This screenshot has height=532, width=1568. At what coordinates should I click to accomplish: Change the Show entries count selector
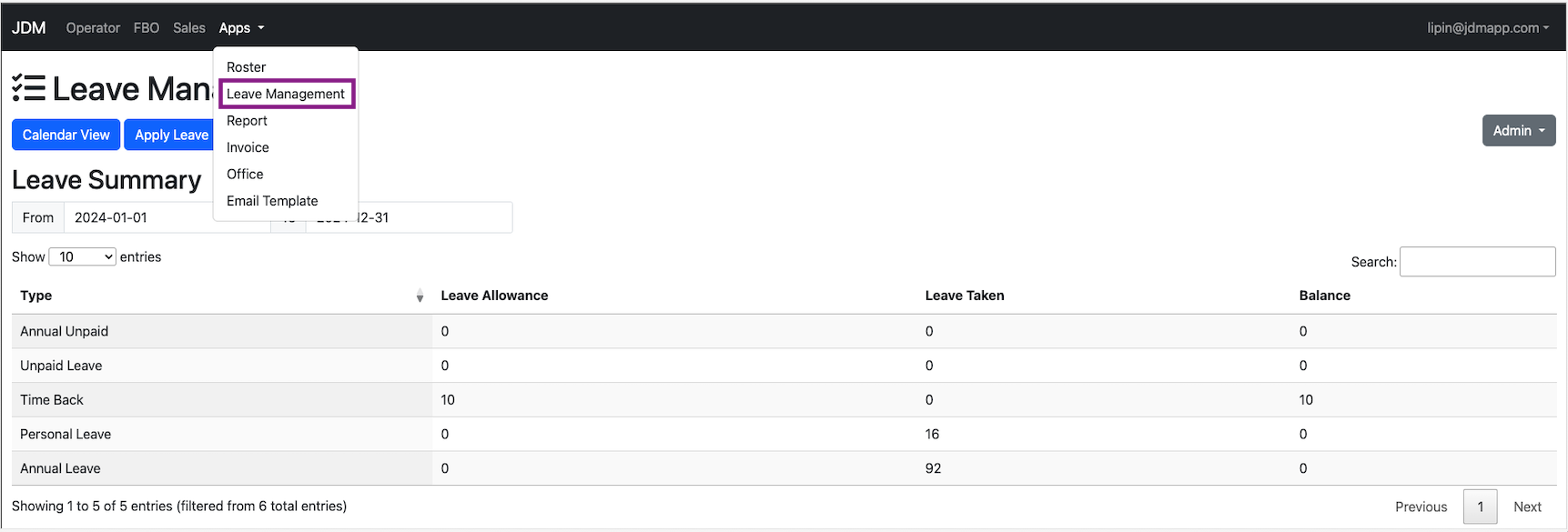click(x=82, y=257)
